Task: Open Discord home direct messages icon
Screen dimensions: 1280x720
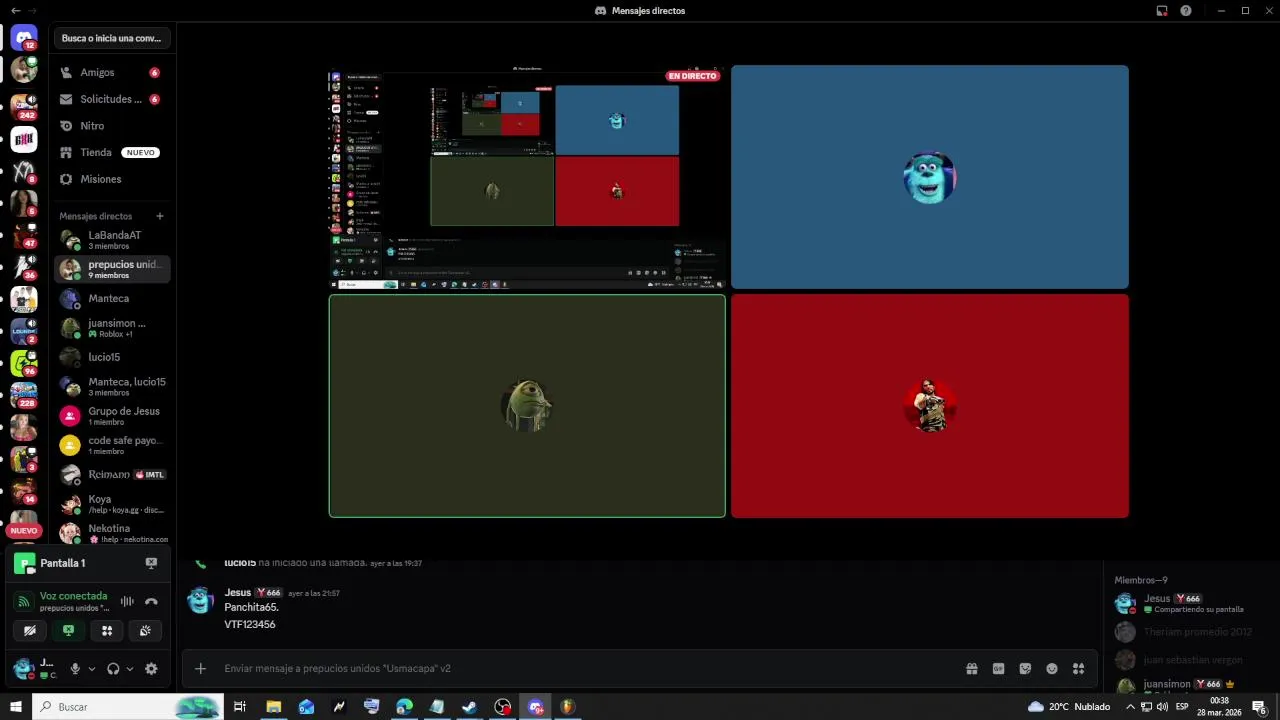Action: pyautogui.click(x=24, y=38)
